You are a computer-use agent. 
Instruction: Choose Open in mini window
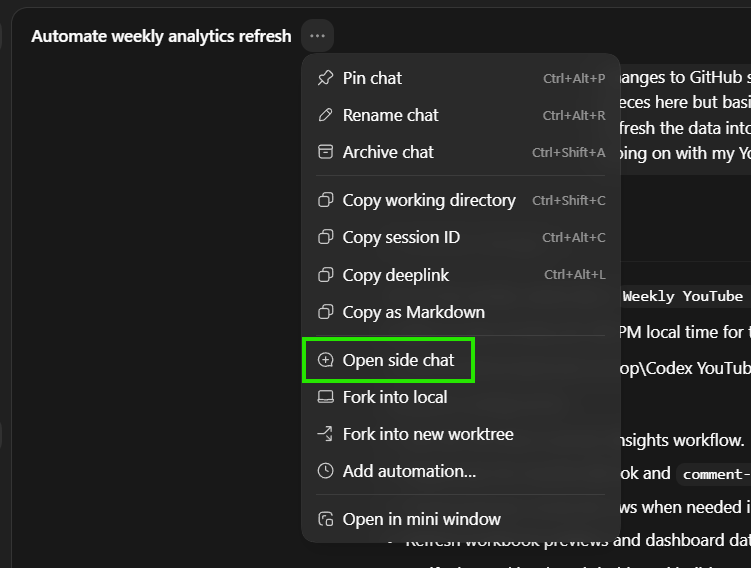coord(461,519)
